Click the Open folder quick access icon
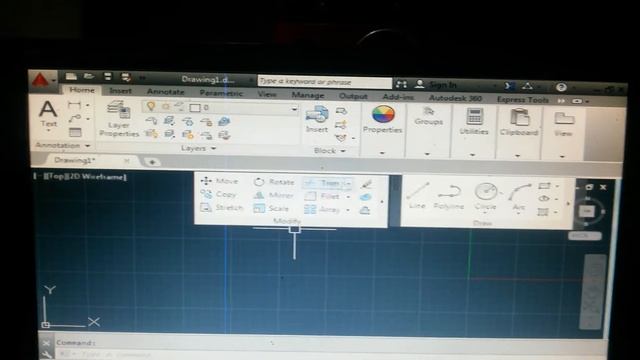Screen dimensions: 640x360 click(x=89, y=76)
